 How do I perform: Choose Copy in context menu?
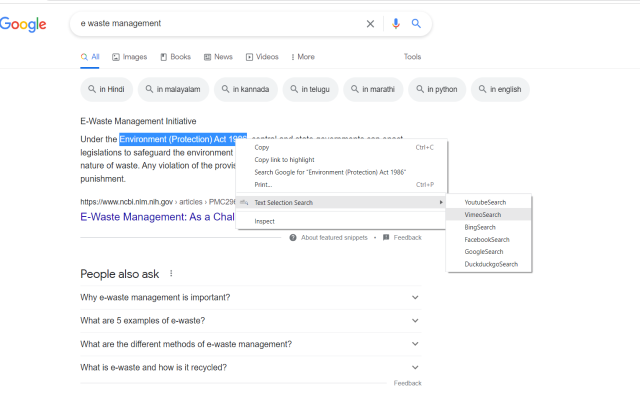tap(342, 147)
